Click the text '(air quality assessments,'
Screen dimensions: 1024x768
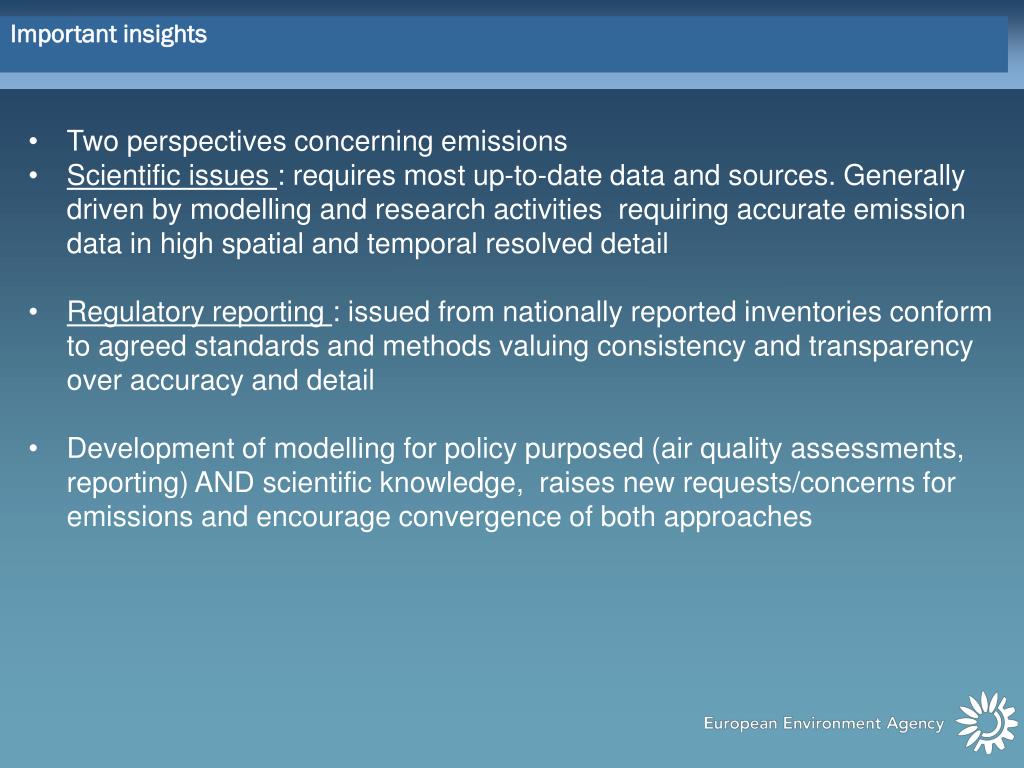click(807, 449)
